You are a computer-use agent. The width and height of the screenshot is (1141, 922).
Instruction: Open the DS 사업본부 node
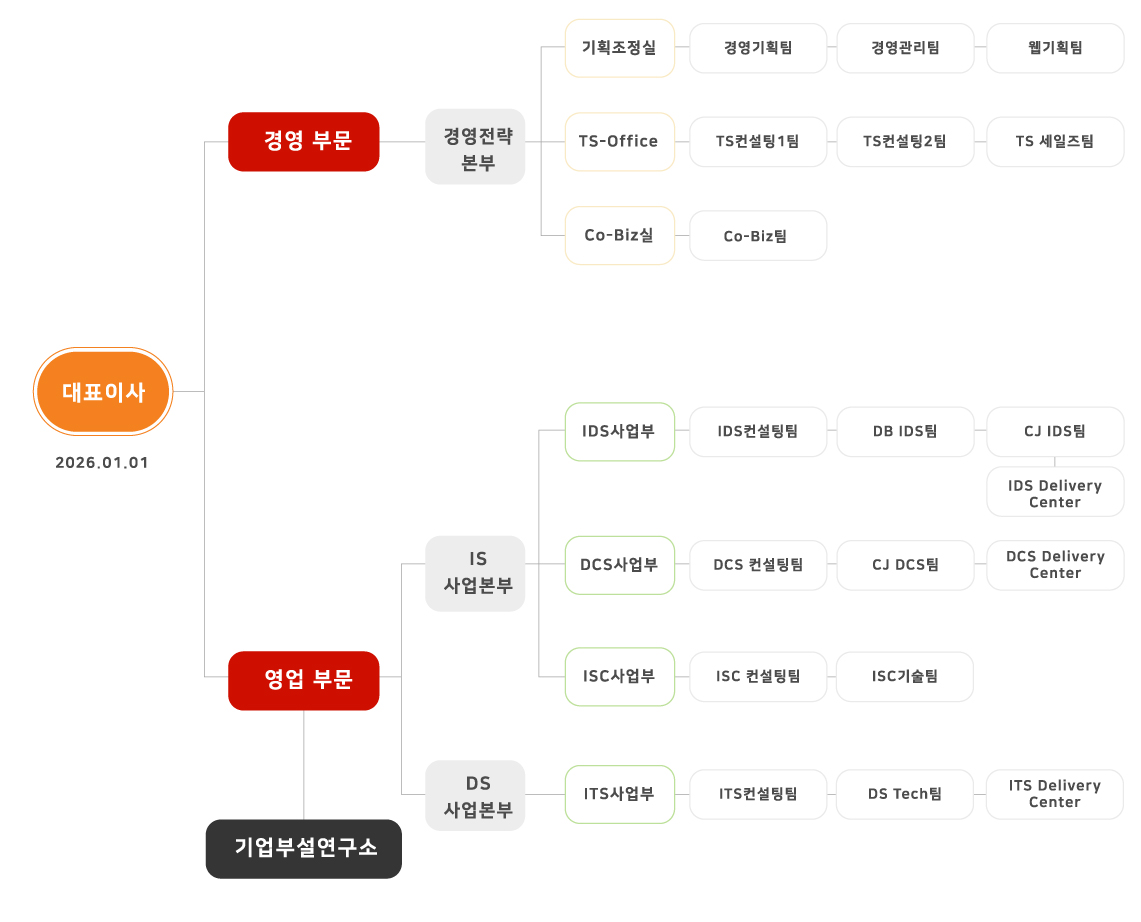point(475,795)
